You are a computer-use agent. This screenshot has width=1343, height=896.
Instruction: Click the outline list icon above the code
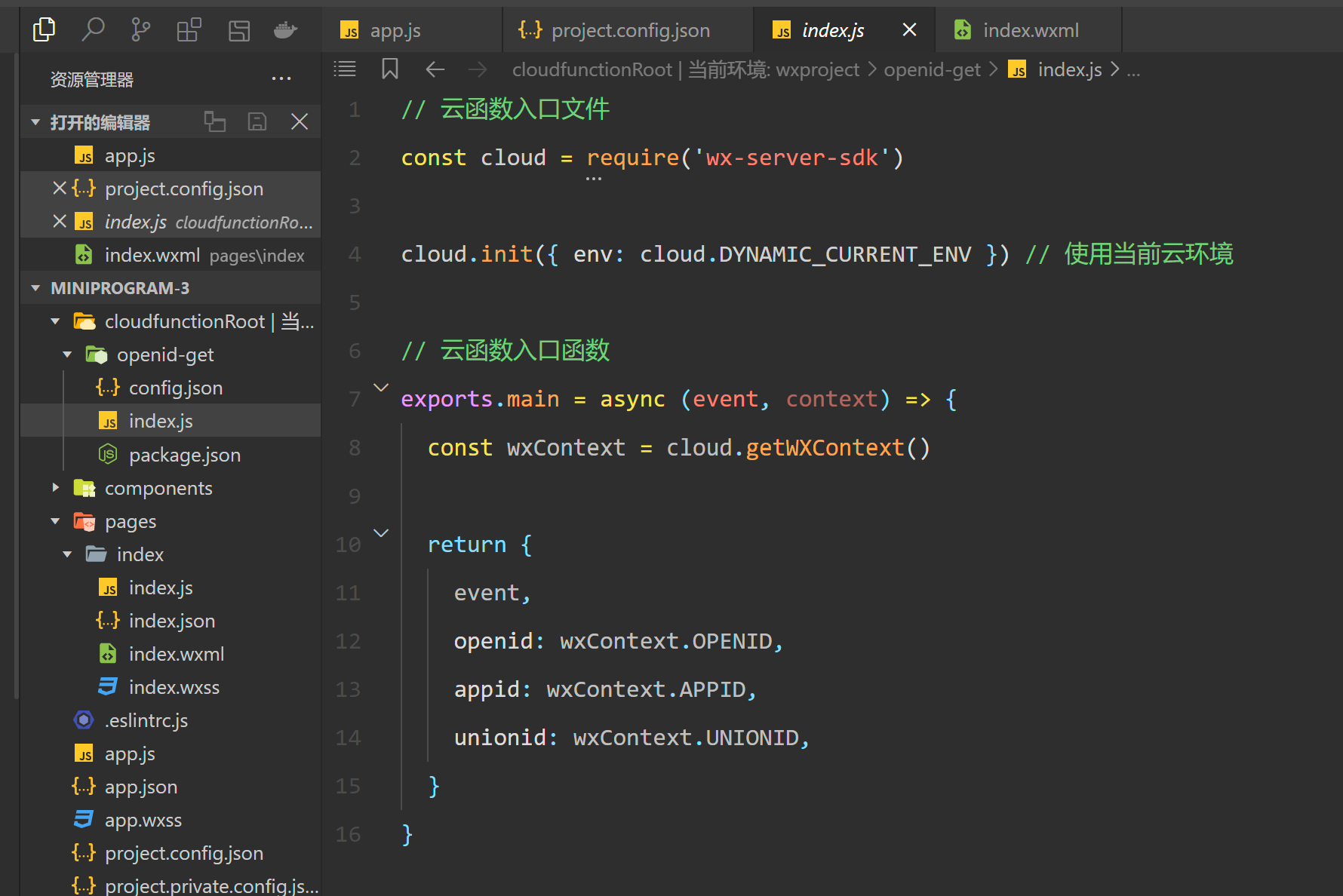coord(345,69)
